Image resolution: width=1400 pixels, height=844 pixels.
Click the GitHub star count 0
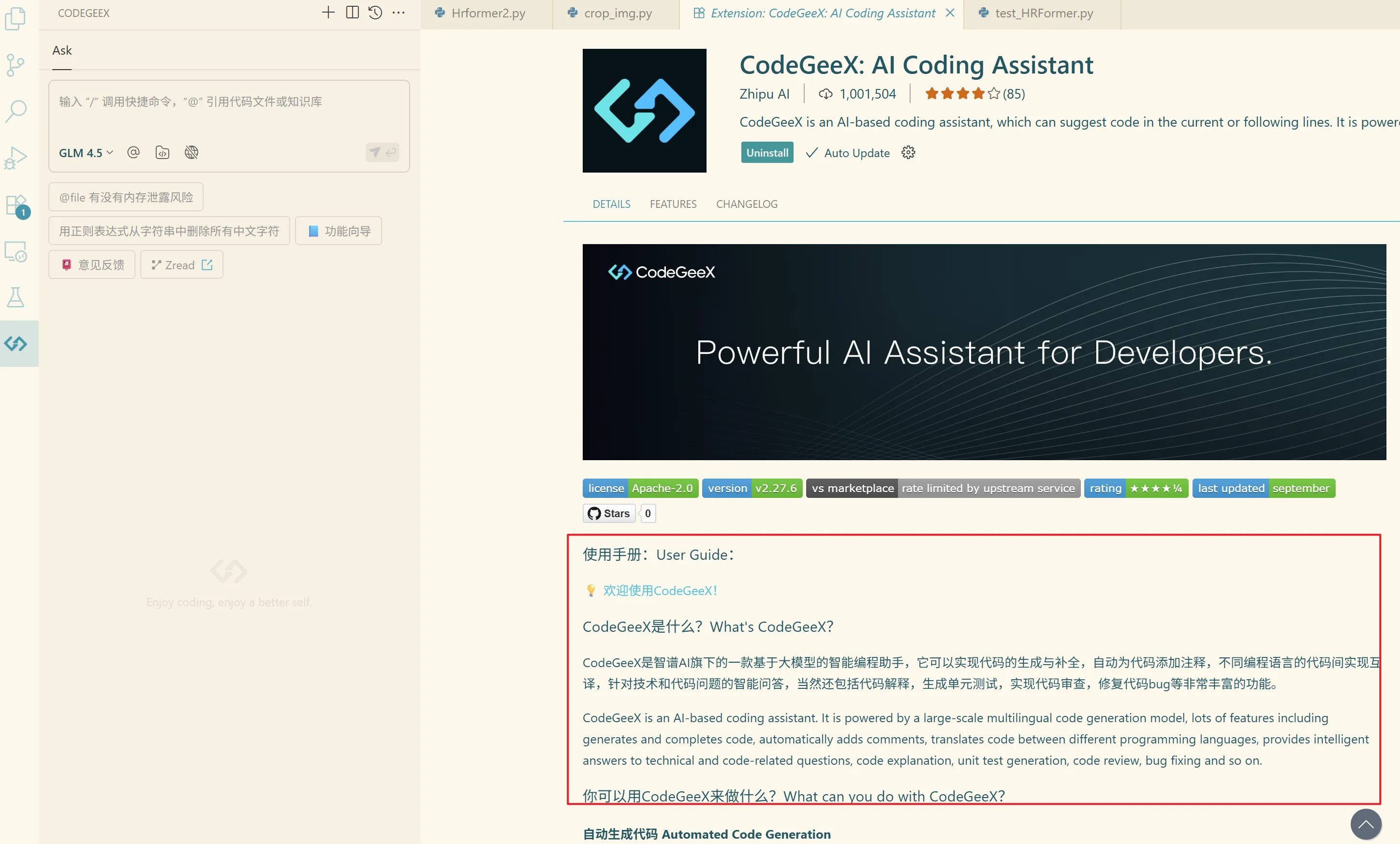tap(648, 513)
